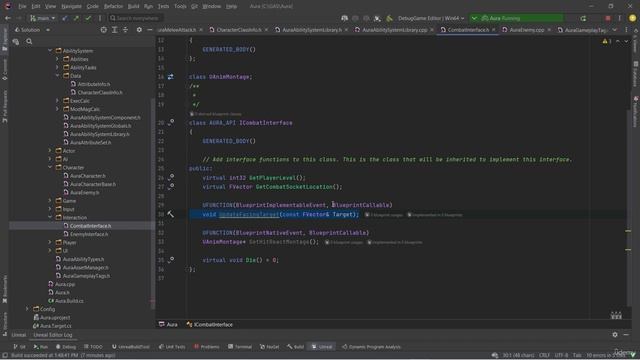Expand the ExecCalc folder

[x=57, y=101]
